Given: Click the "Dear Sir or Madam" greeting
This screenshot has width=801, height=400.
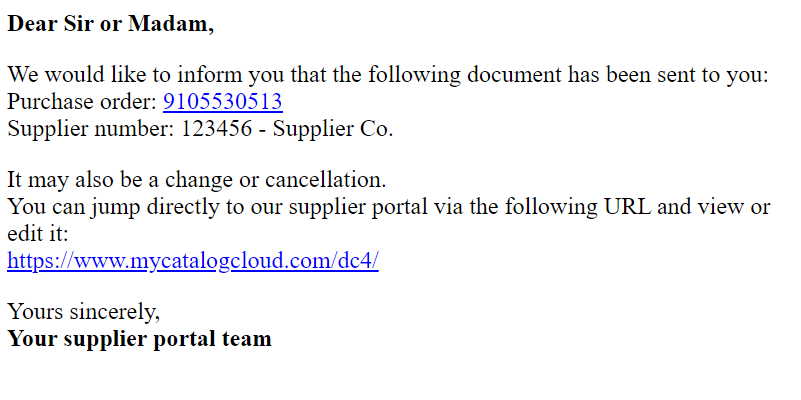Looking at the screenshot, I should (x=110, y=25).
